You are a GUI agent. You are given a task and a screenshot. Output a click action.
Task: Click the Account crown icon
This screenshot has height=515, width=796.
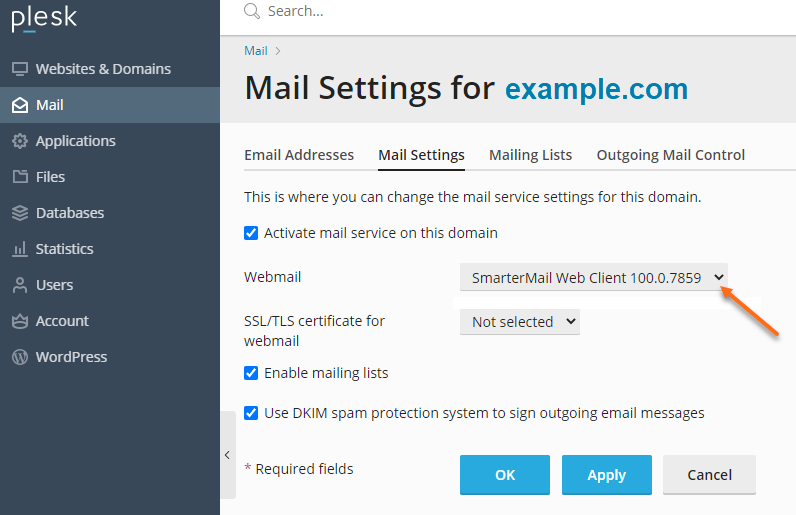click(20, 321)
